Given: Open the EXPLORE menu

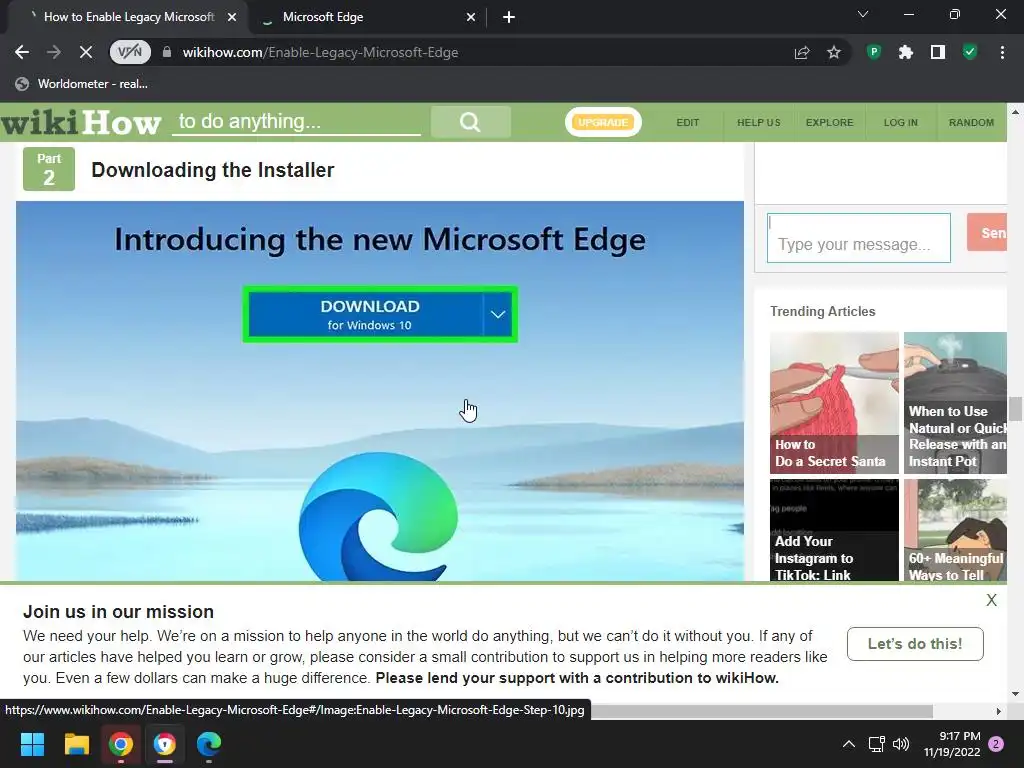Looking at the screenshot, I should [x=829, y=122].
